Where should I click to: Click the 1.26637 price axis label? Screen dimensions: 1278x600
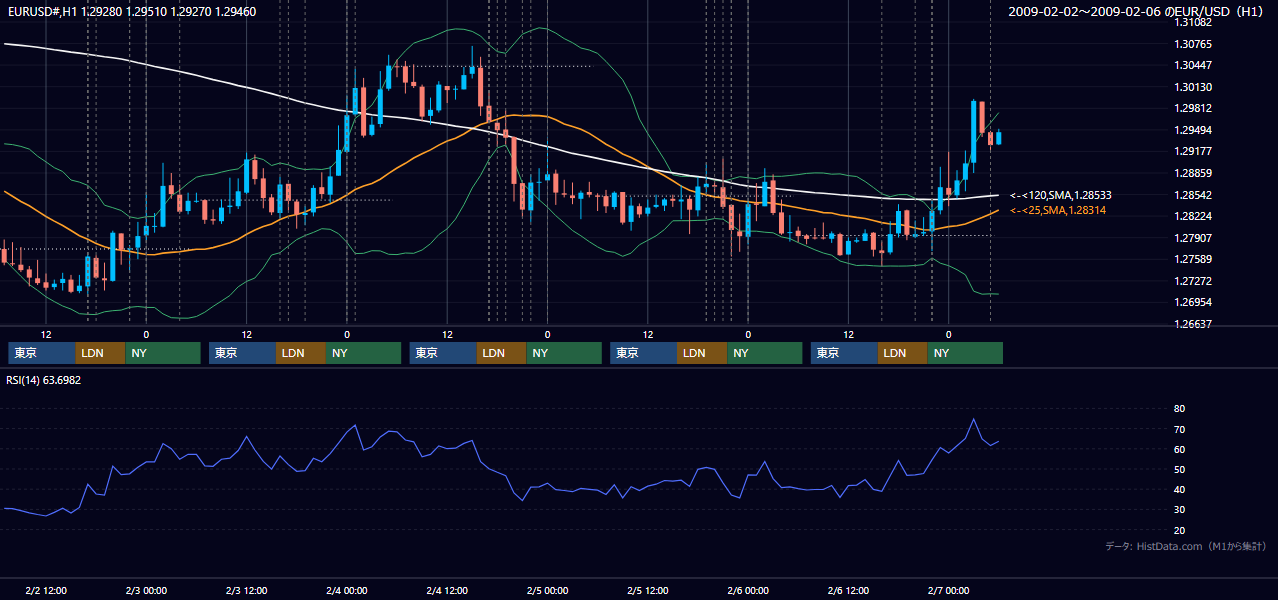pyautogui.click(x=1193, y=324)
